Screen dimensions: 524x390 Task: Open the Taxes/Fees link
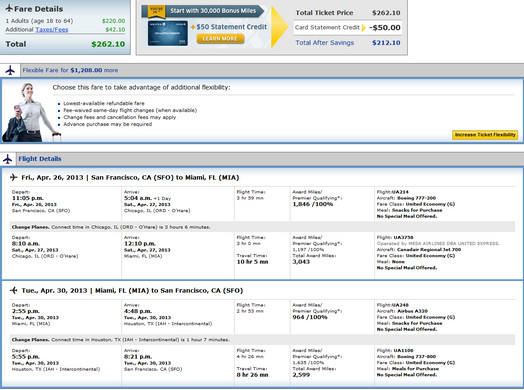click(x=52, y=29)
